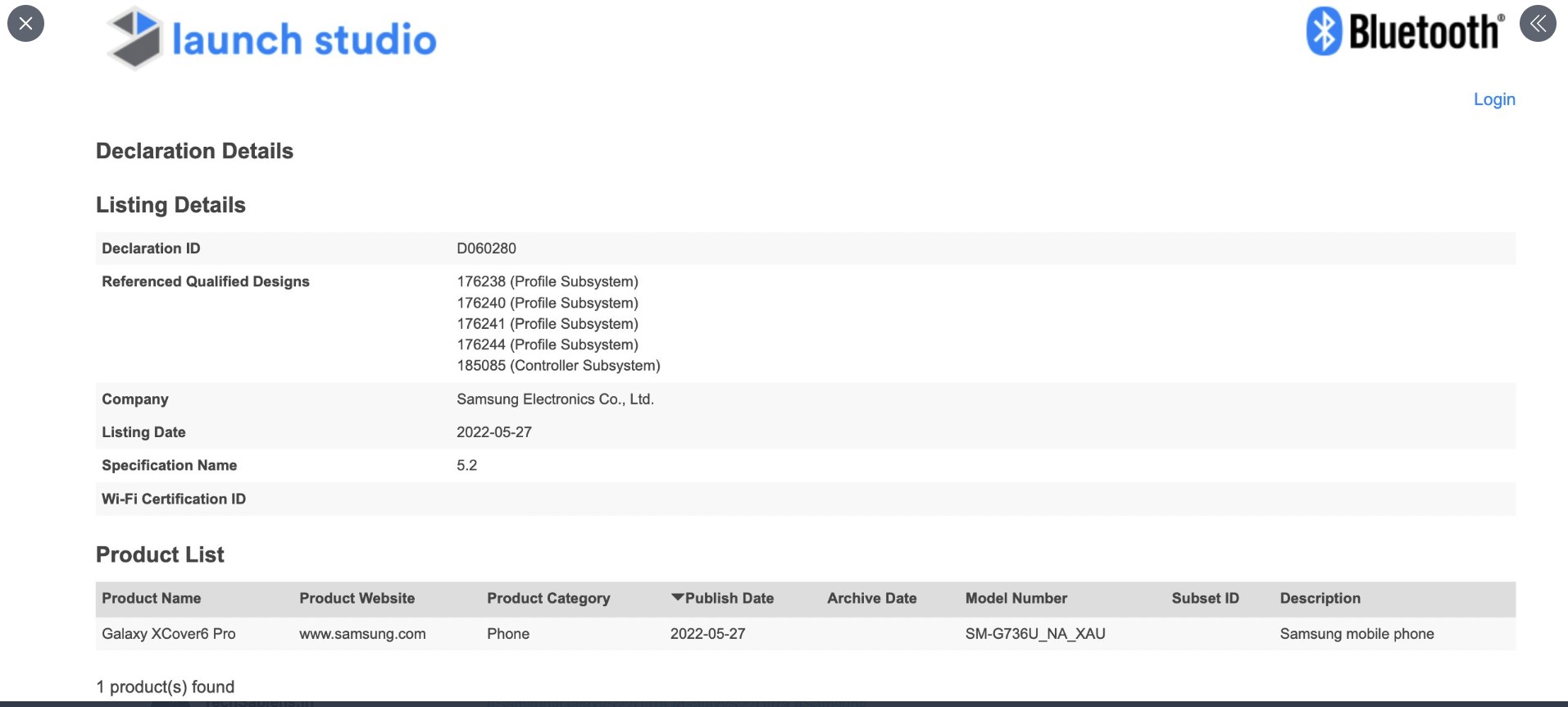Viewport: 1568px width, 707px height.
Task: Click model number SM-G736U_NA_XAU
Action: coord(1034,634)
